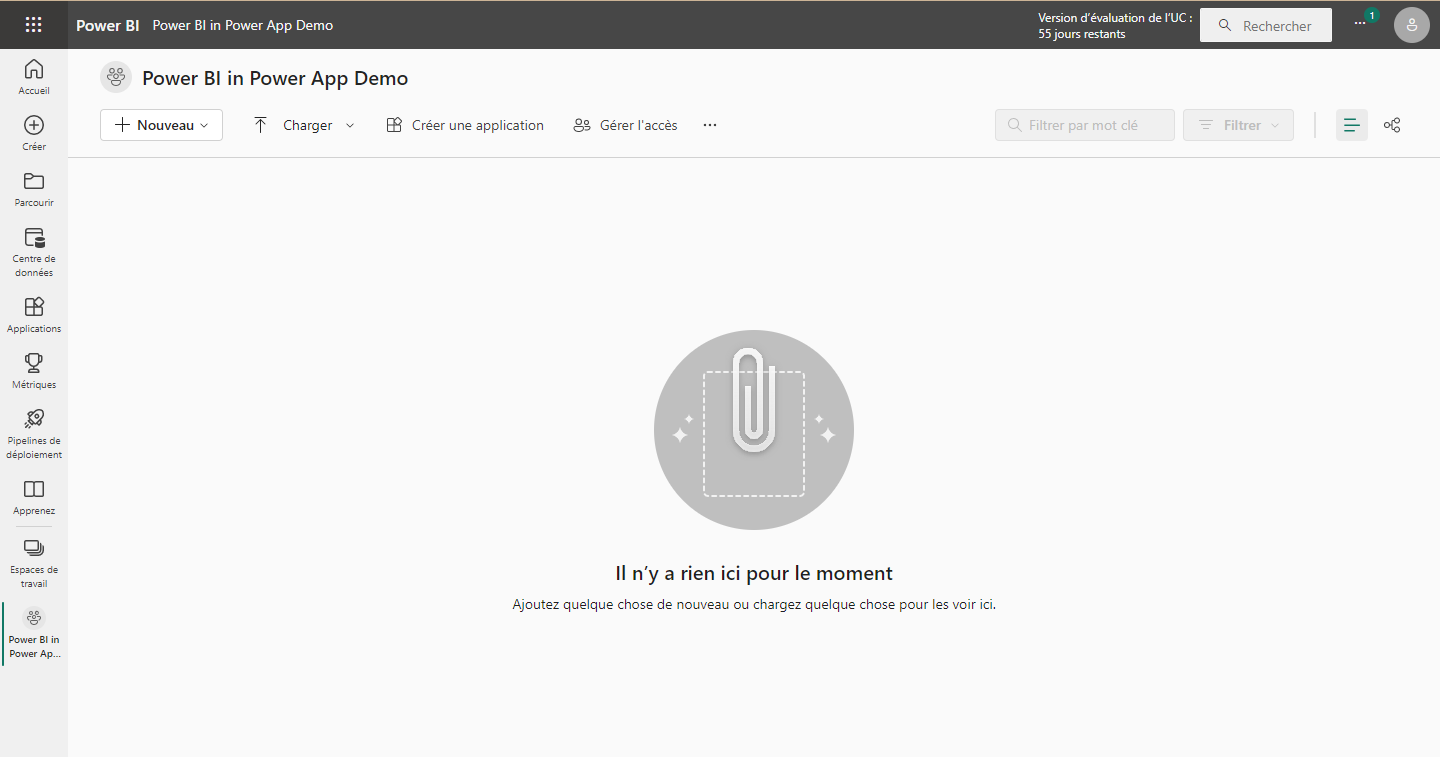1440x757 pixels.
Task: Click Gérer l'accès button
Action: pos(625,125)
